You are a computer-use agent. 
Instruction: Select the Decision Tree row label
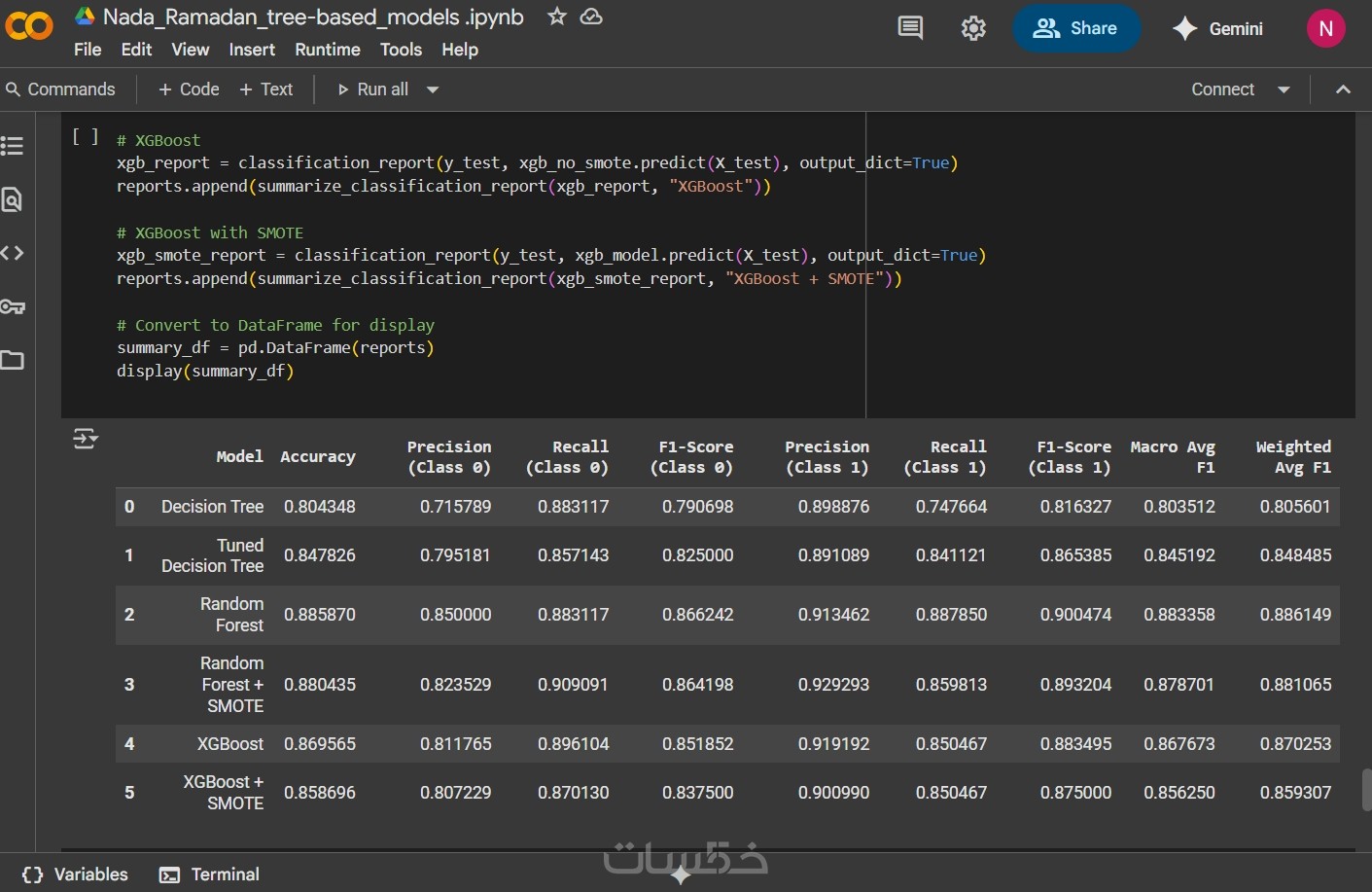[x=212, y=507]
